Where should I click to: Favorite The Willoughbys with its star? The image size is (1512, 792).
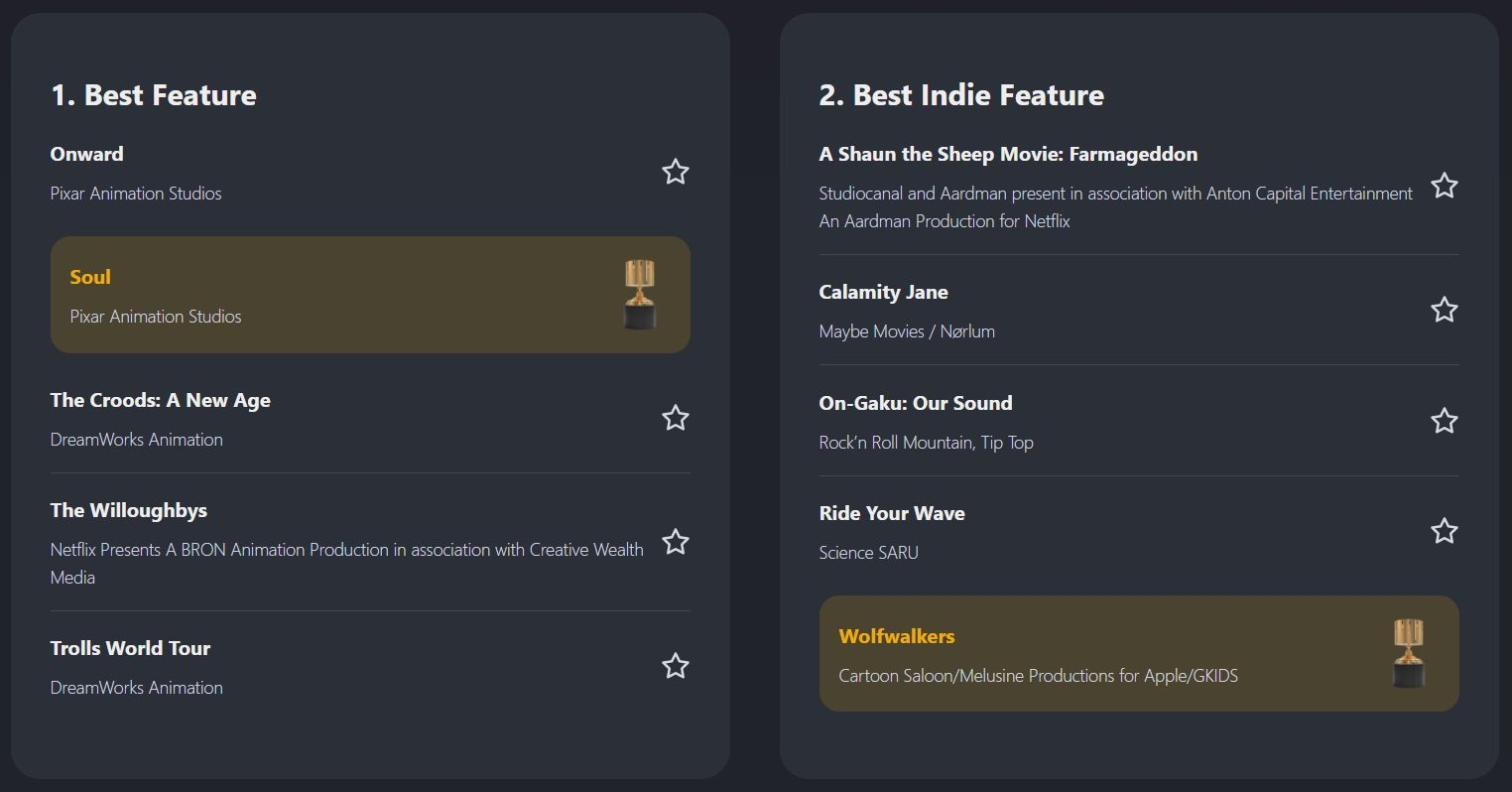676,542
